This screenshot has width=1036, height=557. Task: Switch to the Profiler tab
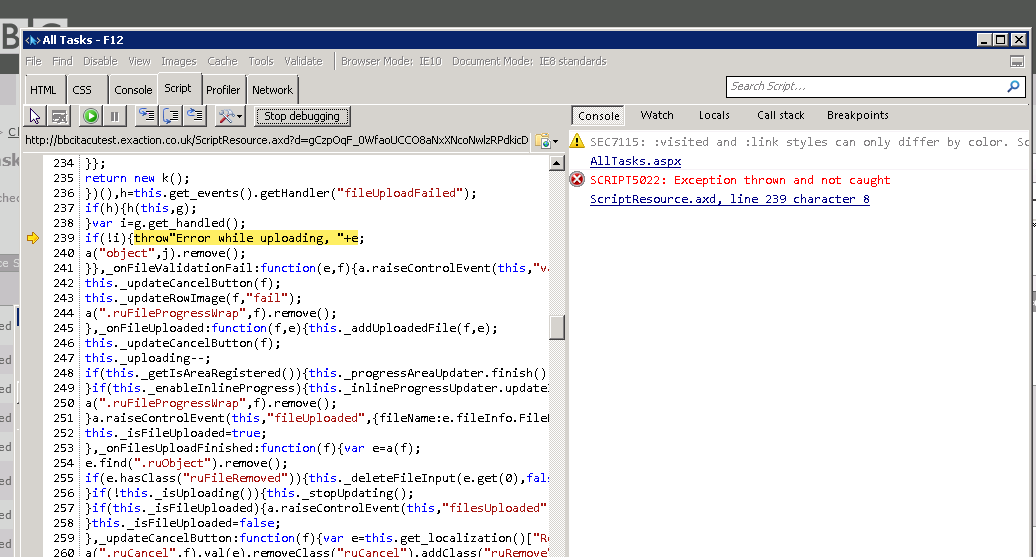click(x=223, y=90)
